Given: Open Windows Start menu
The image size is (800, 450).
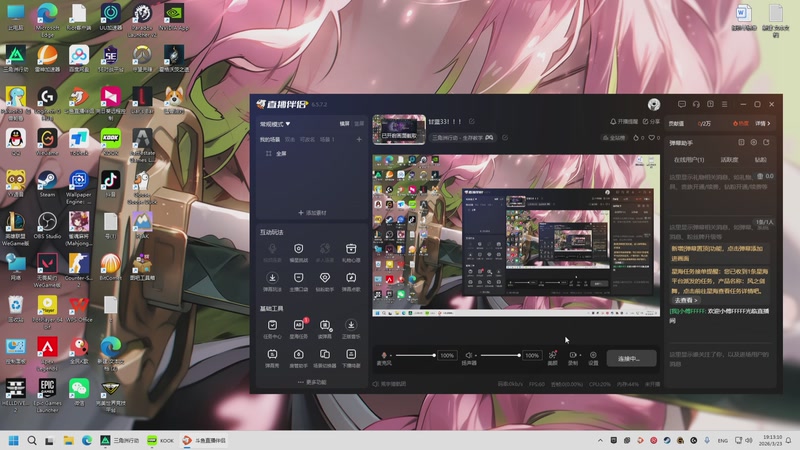Looking at the screenshot, I should pos(14,440).
